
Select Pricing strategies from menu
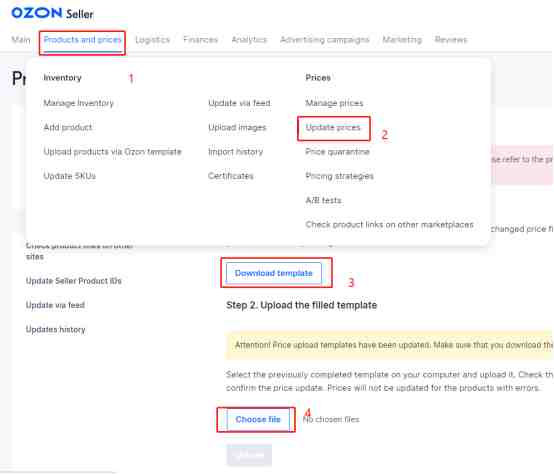tap(340, 176)
